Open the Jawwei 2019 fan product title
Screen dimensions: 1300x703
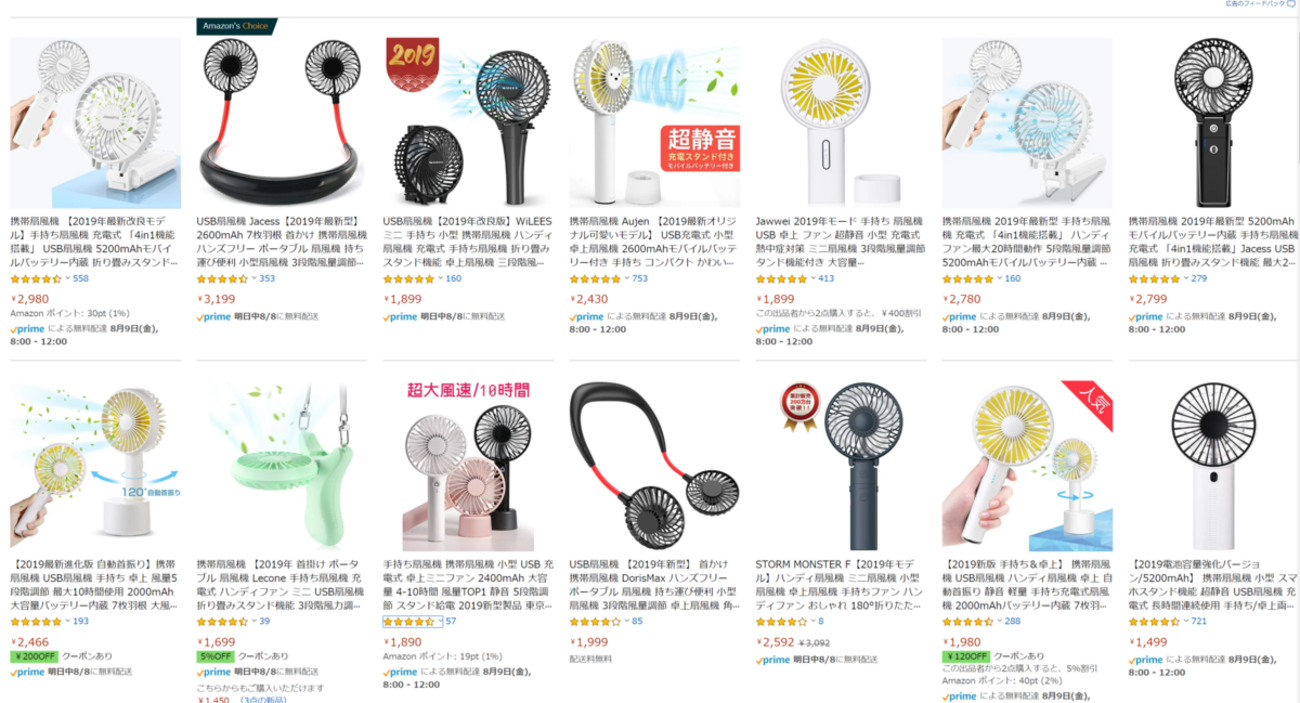pyautogui.click(x=840, y=241)
